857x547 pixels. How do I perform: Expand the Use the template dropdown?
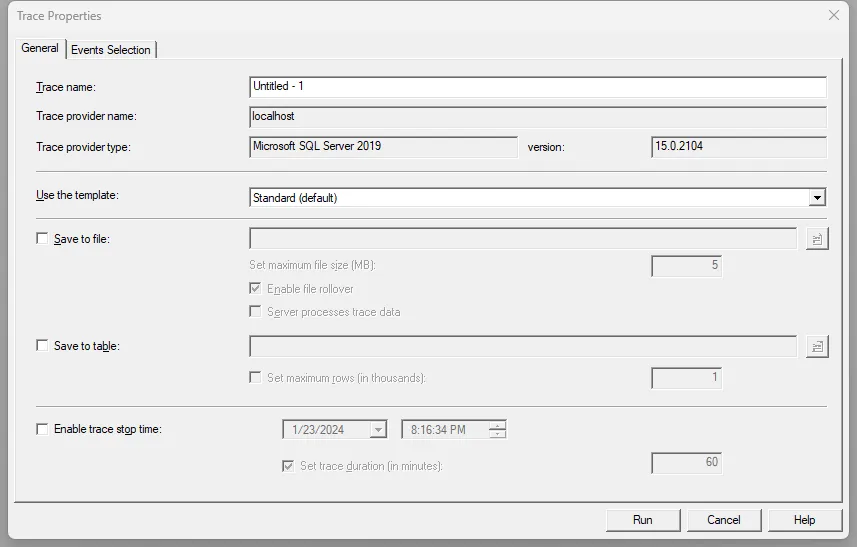817,198
